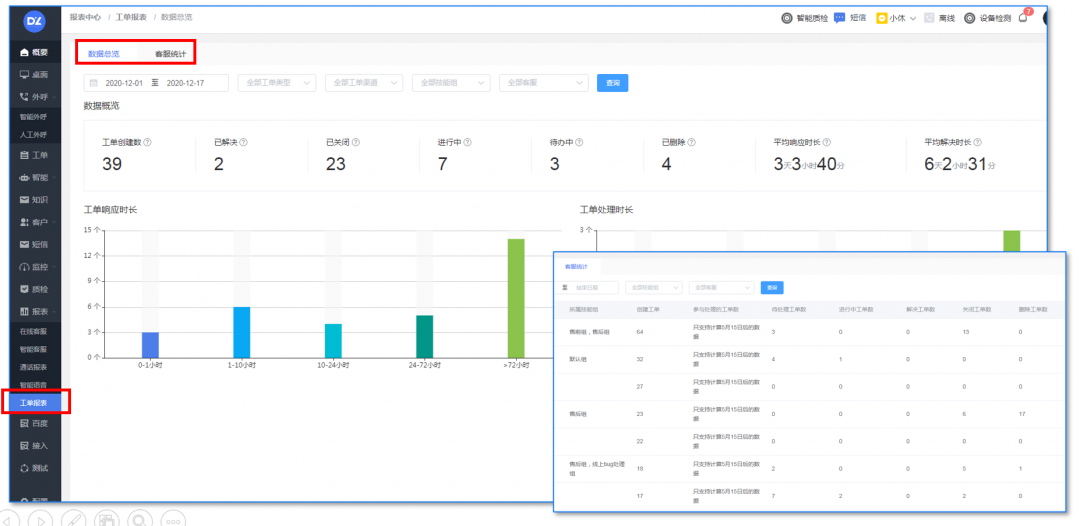Click the start date field 2020-12-01

click(x=125, y=83)
